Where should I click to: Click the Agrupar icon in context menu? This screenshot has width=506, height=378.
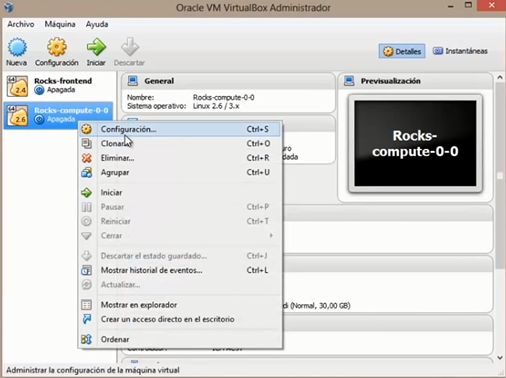(87, 173)
